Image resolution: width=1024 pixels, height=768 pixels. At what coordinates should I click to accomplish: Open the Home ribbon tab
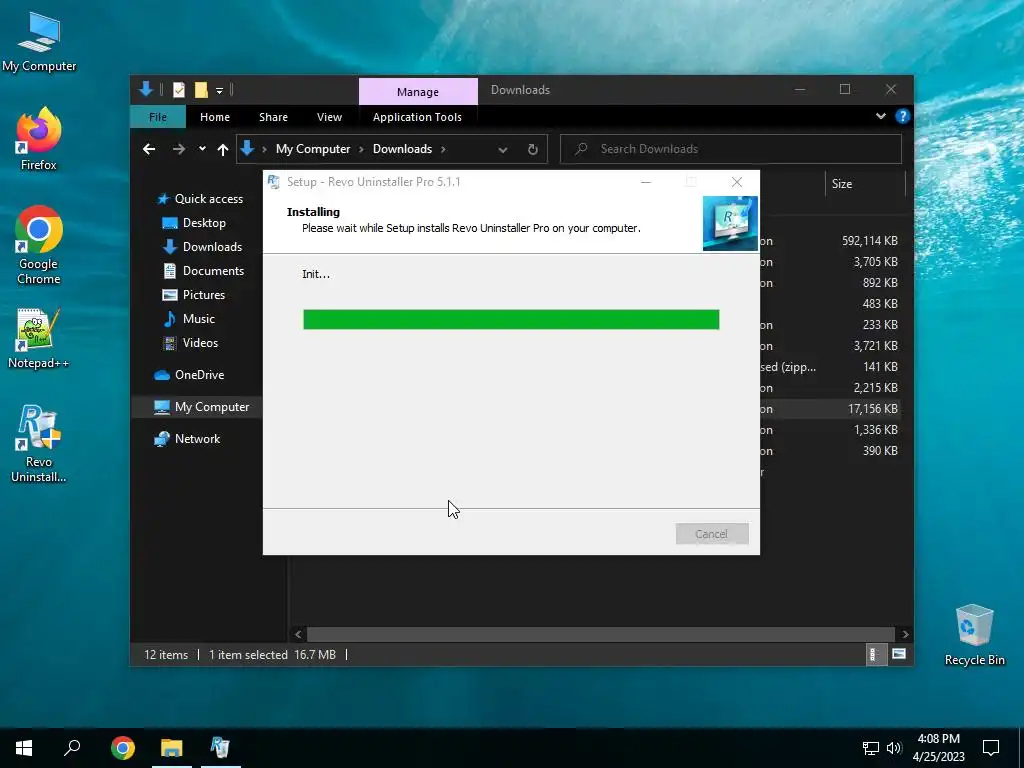coord(215,117)
